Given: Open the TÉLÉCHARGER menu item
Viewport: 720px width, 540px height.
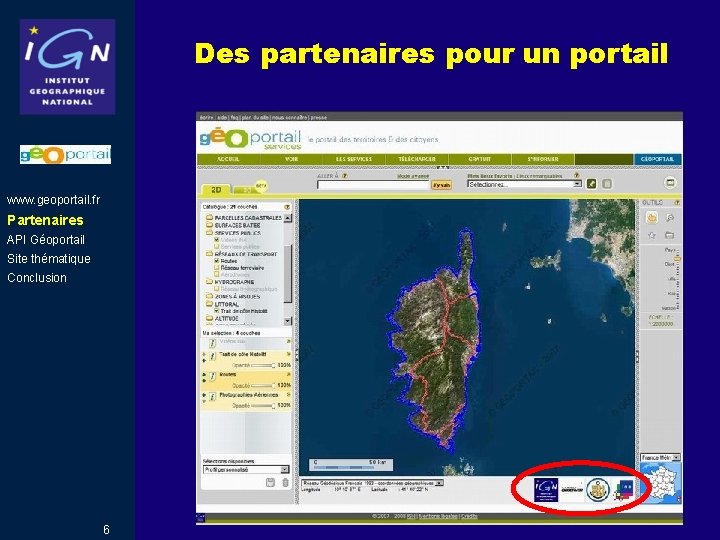Looking at the screenshot, I should 417,159.
